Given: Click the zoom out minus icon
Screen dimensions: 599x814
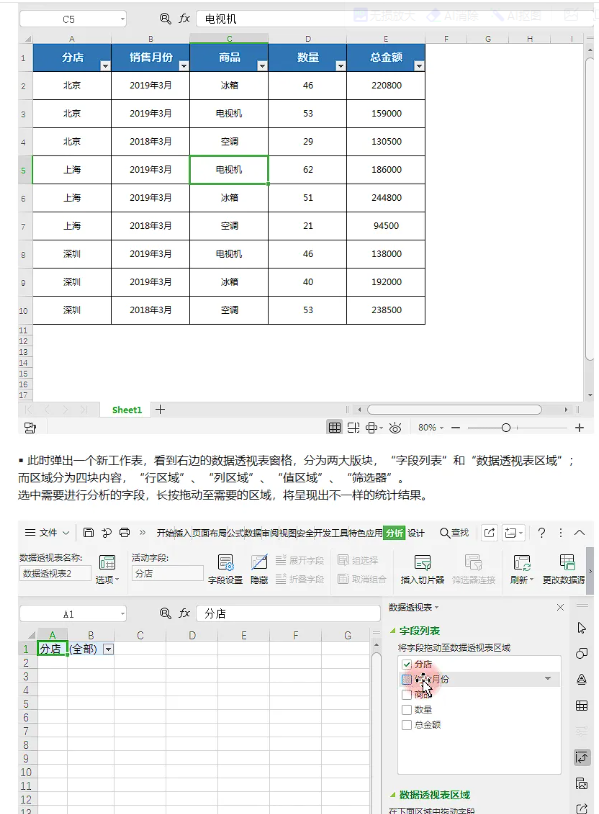Looking at the screenshot, I should coord(456,428).
